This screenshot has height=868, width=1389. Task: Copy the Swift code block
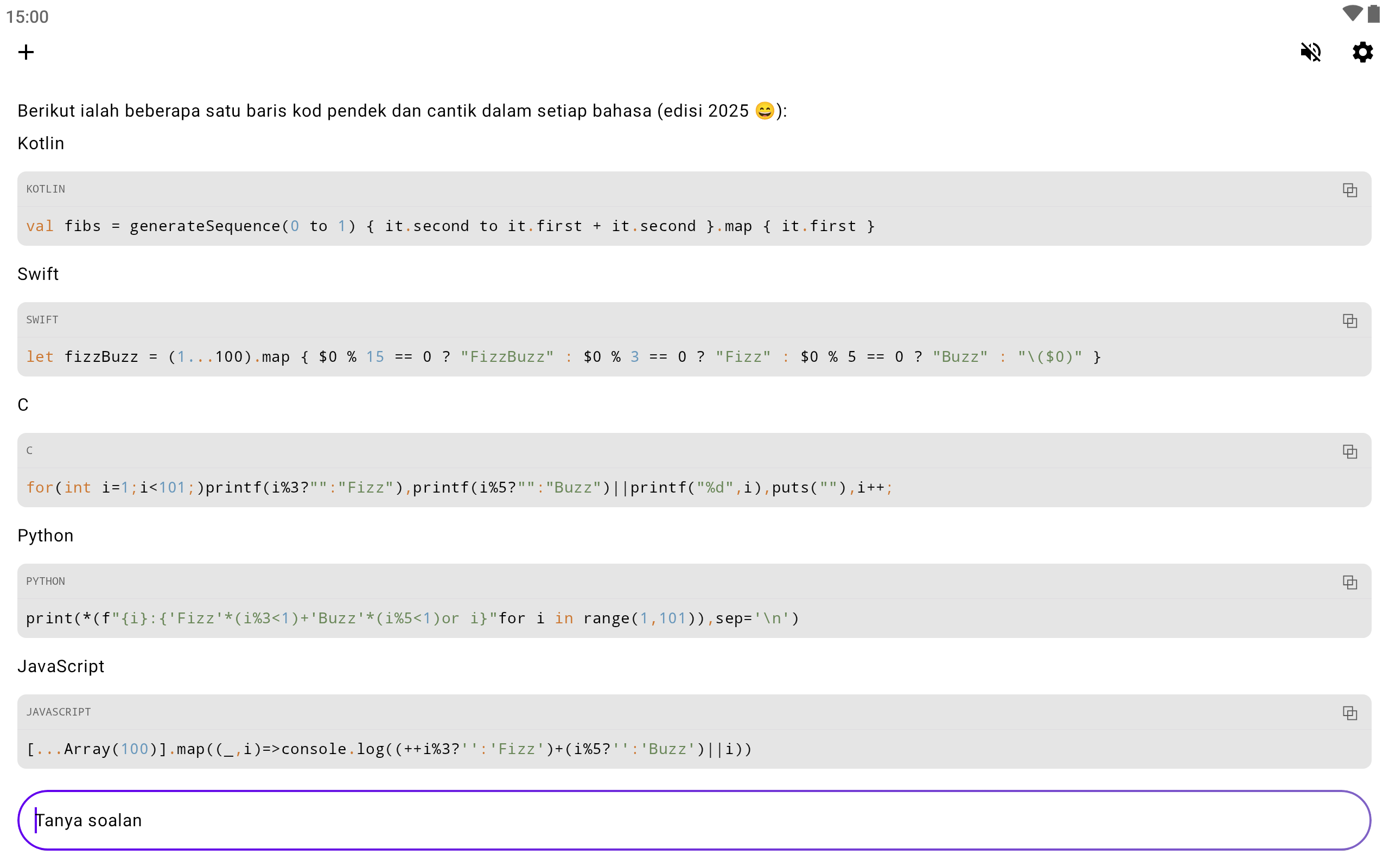(1349, 320)
